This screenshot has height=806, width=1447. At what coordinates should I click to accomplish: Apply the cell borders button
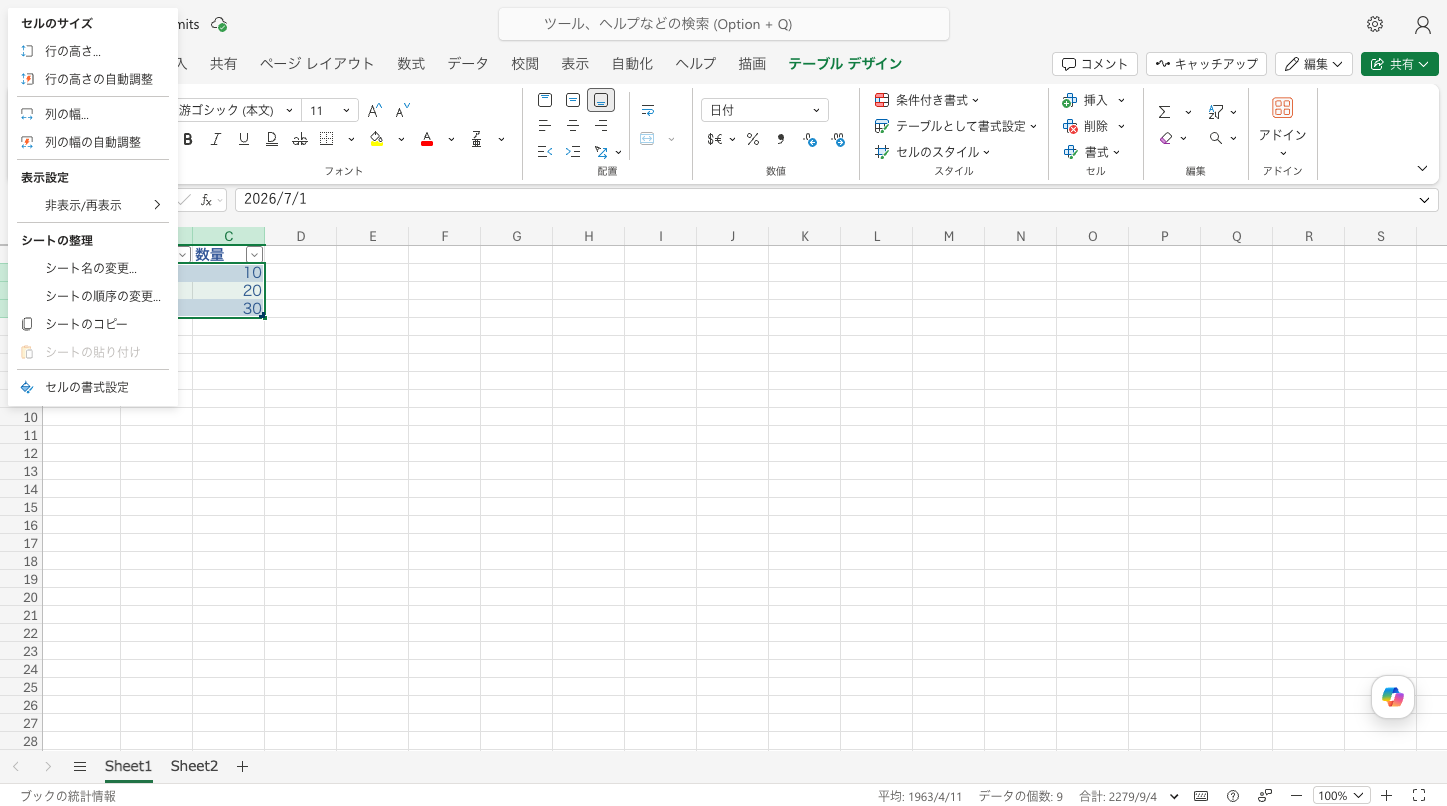(327, 139)
